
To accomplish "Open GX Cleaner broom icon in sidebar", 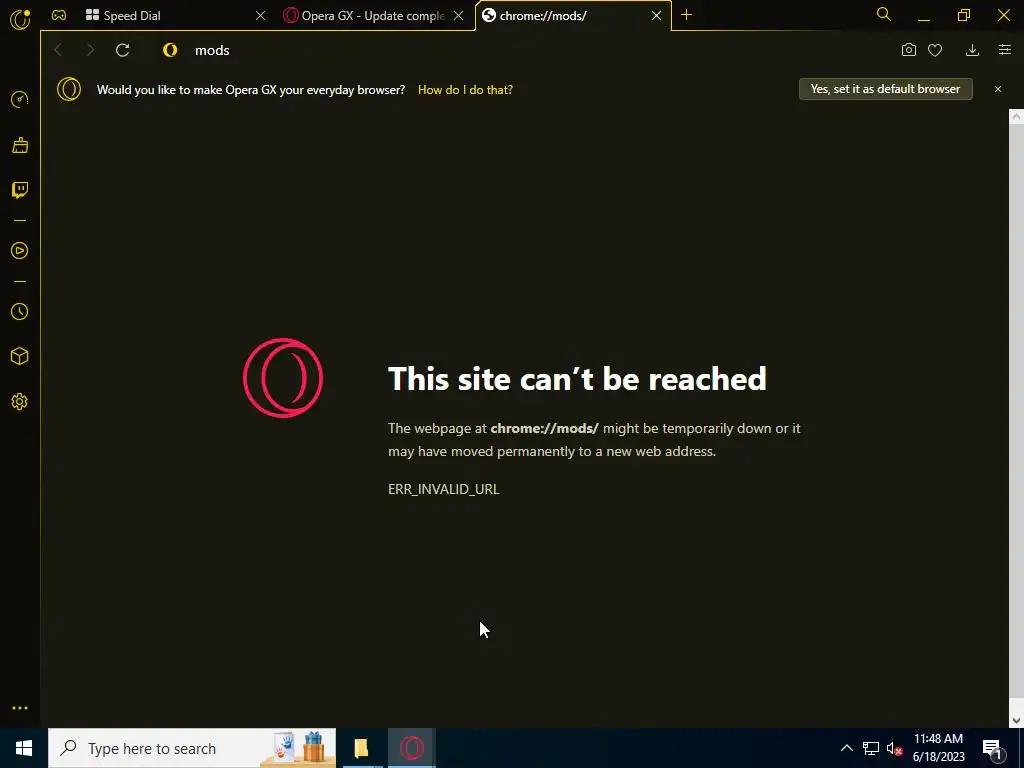I will [20, 145].
